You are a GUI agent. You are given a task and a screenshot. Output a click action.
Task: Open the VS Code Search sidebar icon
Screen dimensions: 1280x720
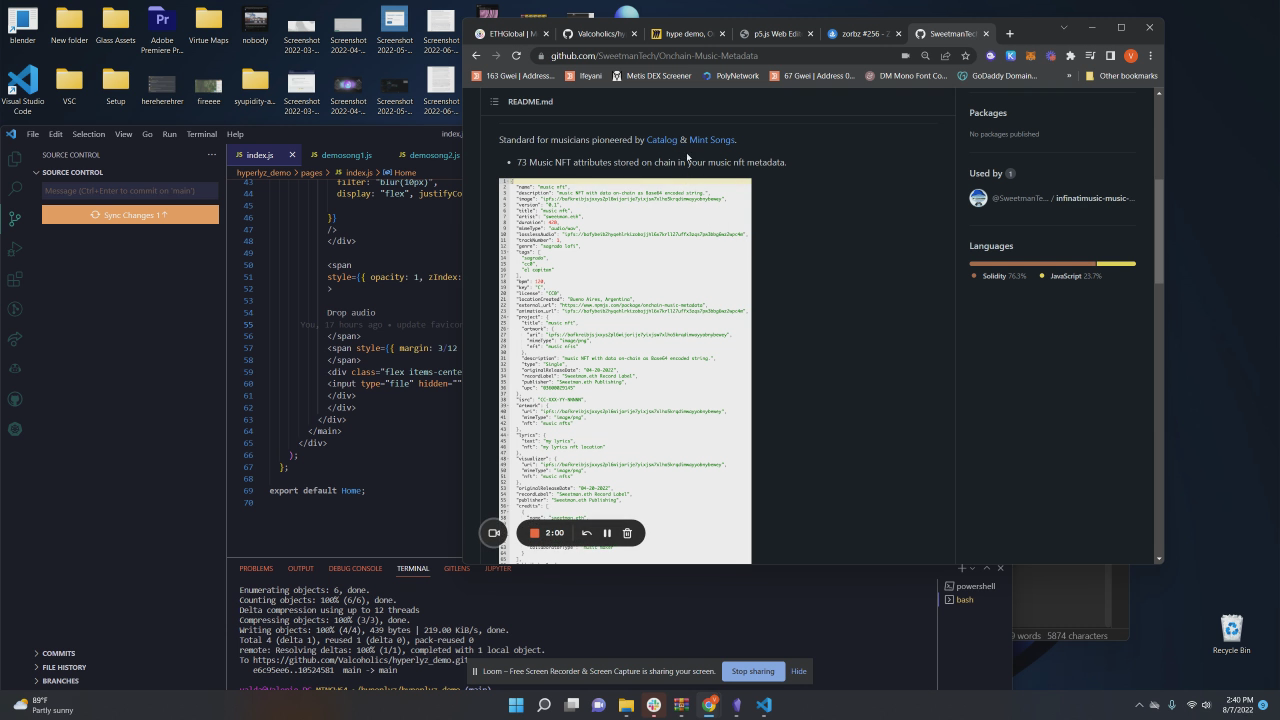[x=15, y=188]
